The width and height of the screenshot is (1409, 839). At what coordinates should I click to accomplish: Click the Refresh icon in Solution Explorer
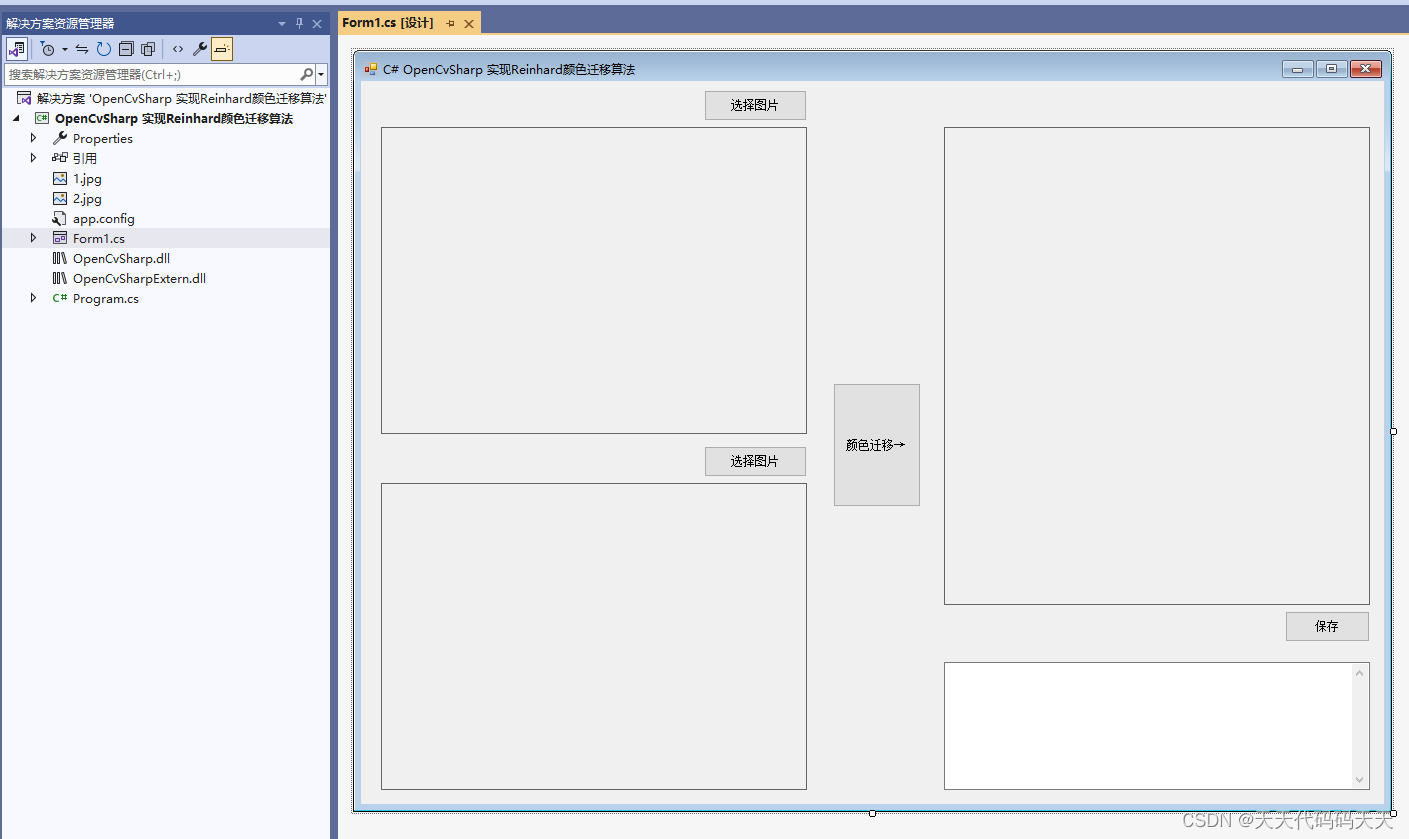104,49
